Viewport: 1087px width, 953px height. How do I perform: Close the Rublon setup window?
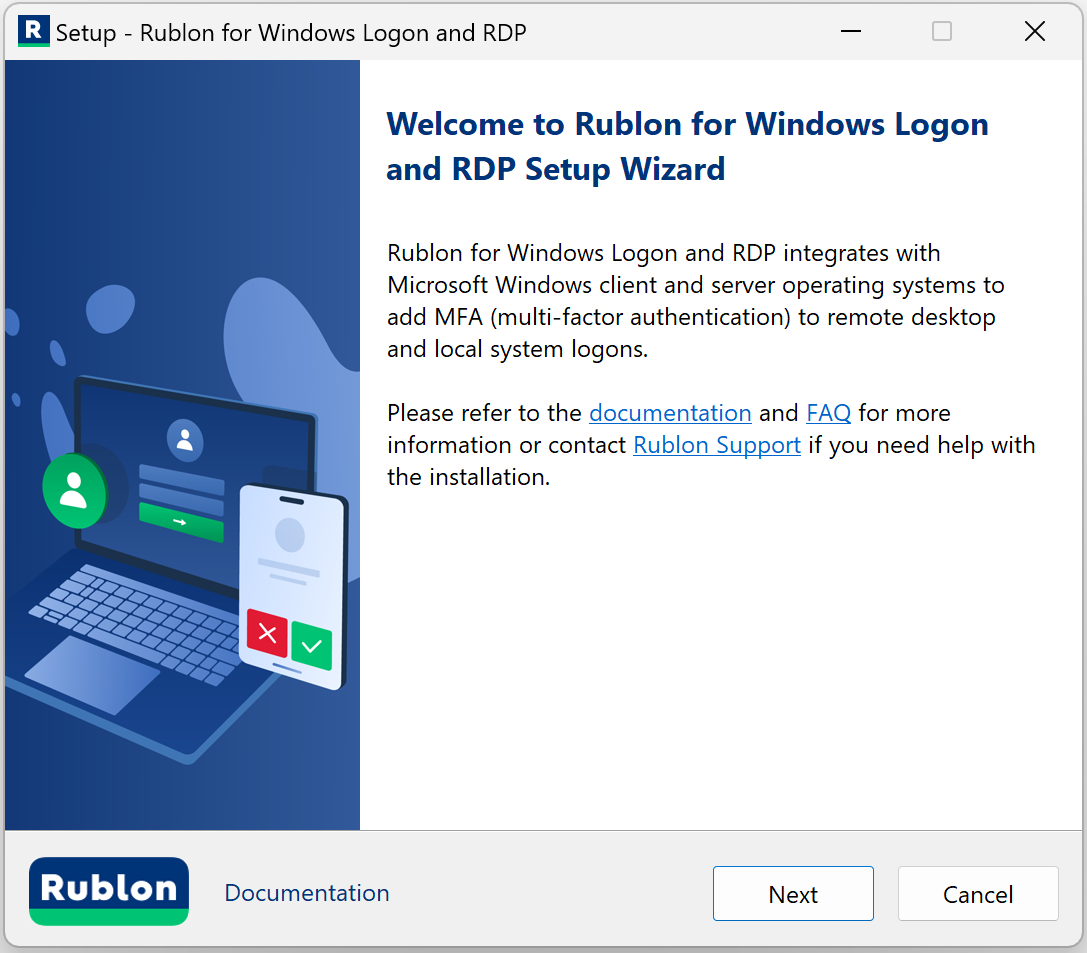tap(1035, 32)
